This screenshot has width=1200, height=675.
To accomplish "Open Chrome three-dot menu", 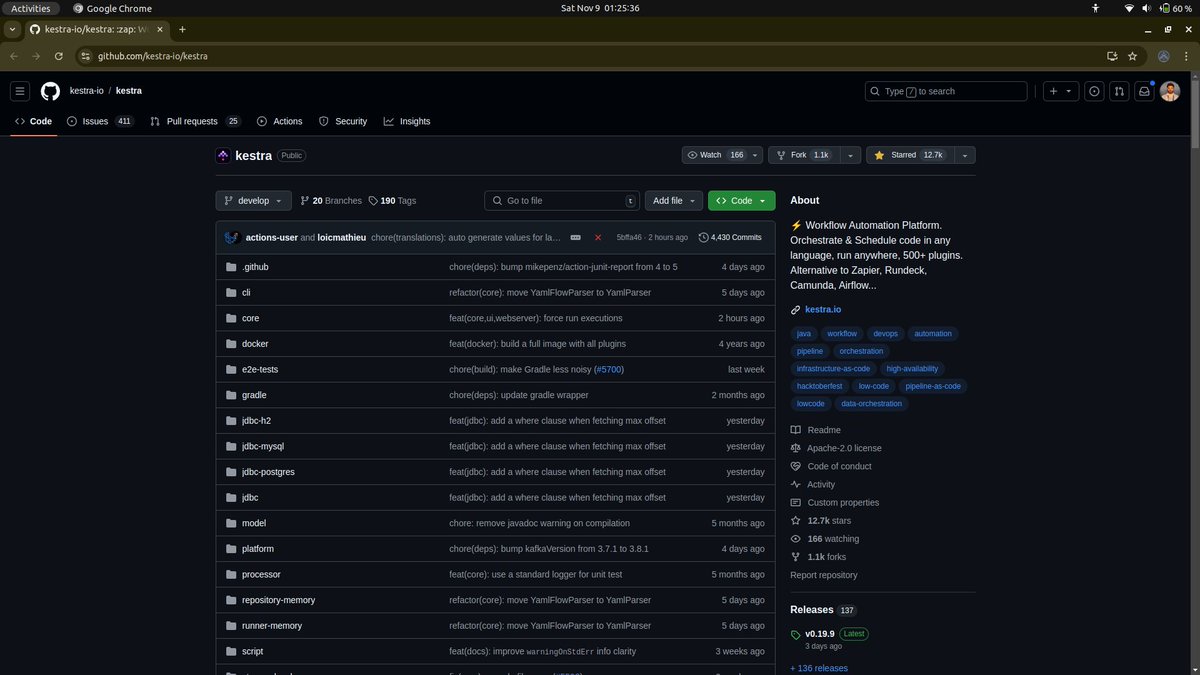I will tap(1186, 56).
